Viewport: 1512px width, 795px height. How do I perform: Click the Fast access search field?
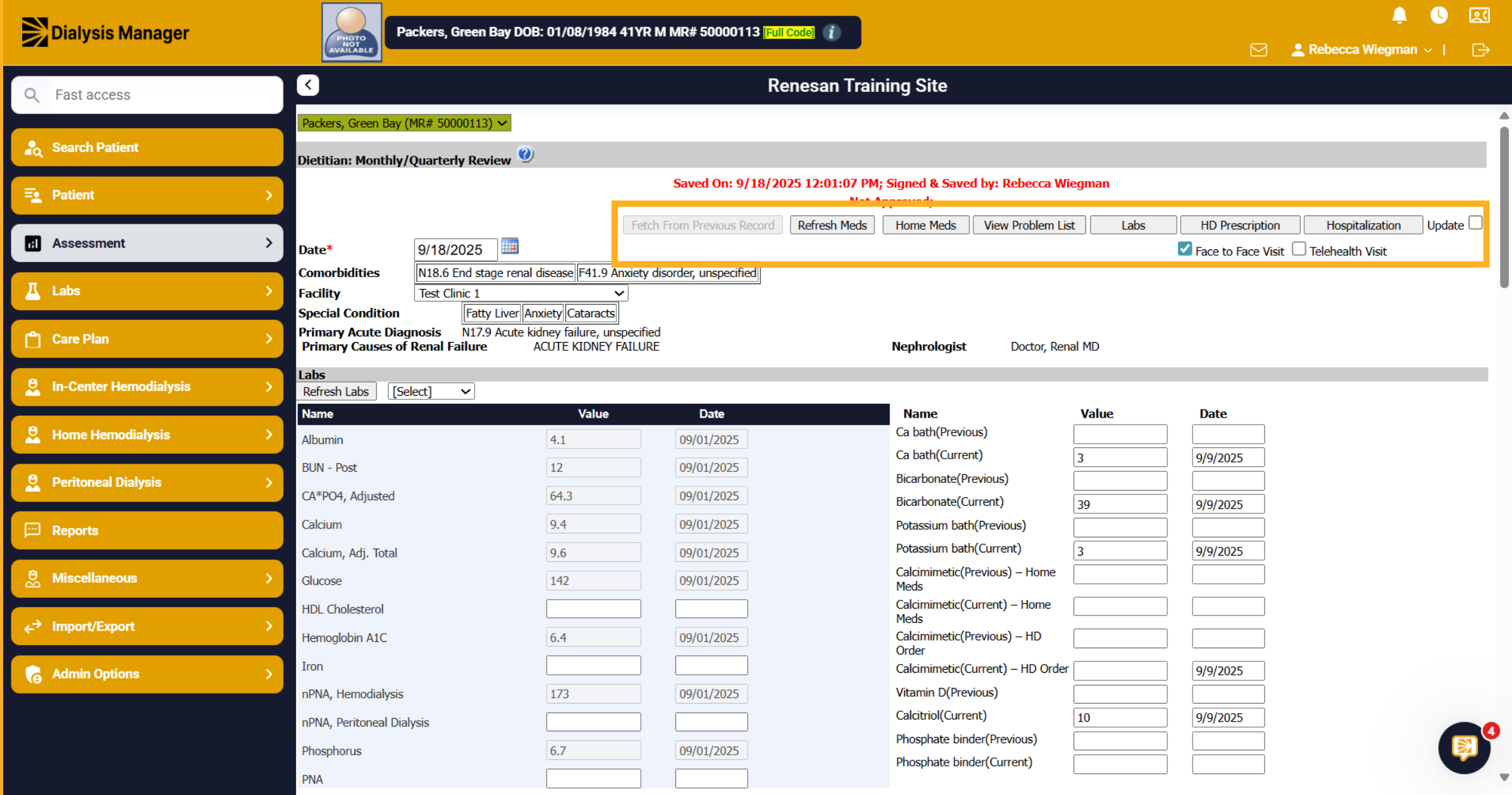pyautogui.click(x=147, y=95)
